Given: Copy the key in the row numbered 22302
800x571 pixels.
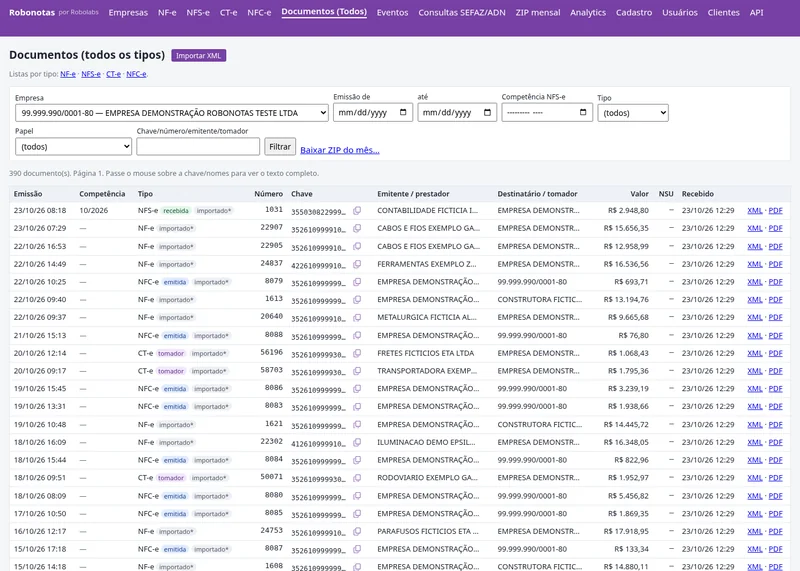Looking at the screenshot, I should click(357, 442).
